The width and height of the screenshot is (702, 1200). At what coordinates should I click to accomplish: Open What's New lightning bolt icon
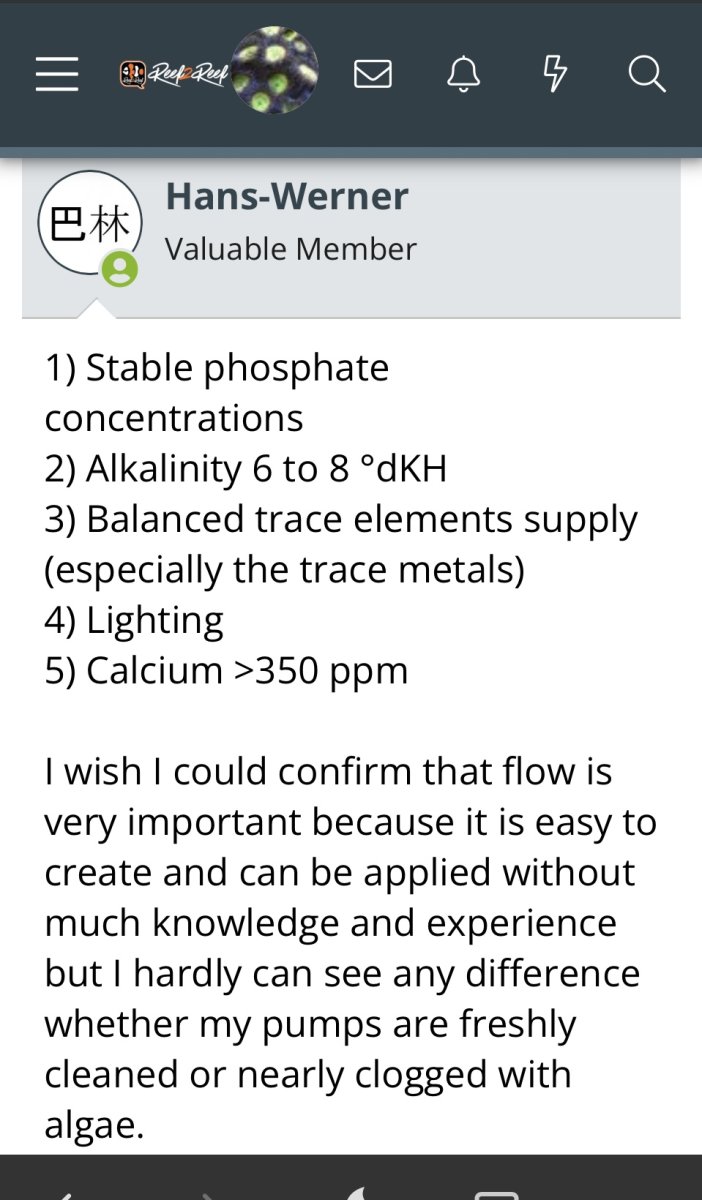[555, 74]
